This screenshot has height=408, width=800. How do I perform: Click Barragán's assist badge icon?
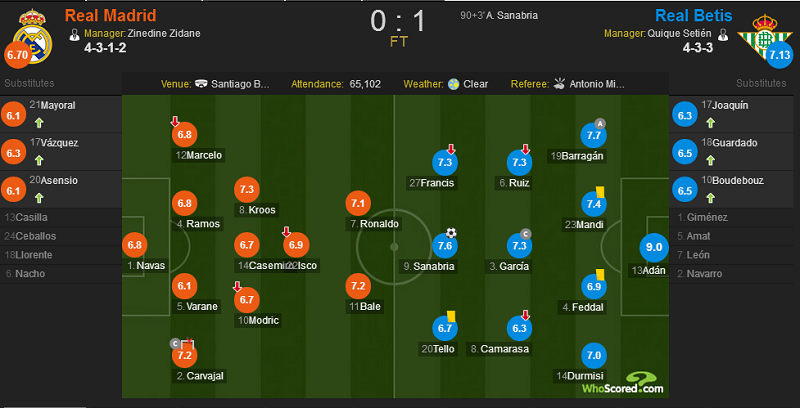pyautogui.click(x=600, y=123)
